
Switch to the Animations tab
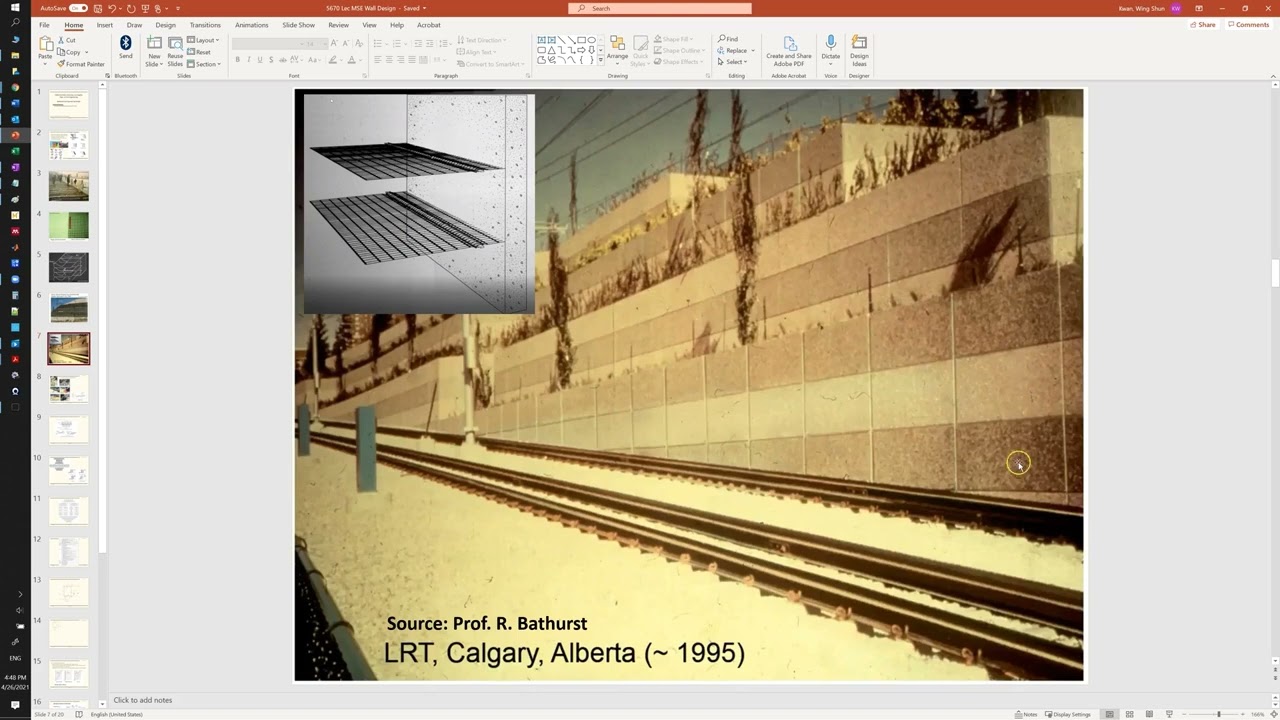[x=252, y=25]
